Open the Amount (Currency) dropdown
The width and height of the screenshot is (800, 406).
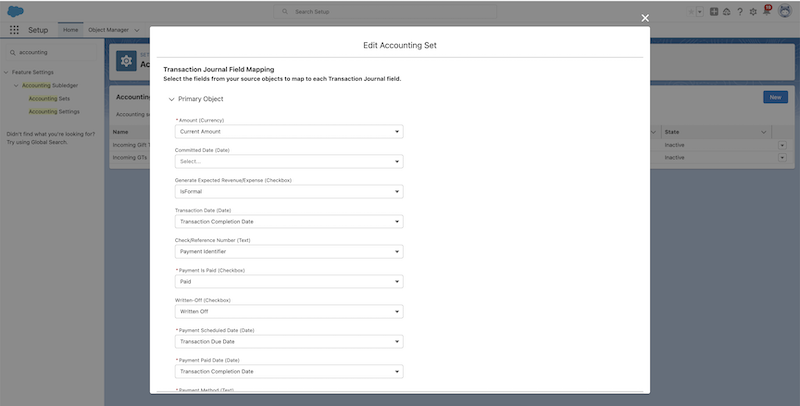click(289, 132)
